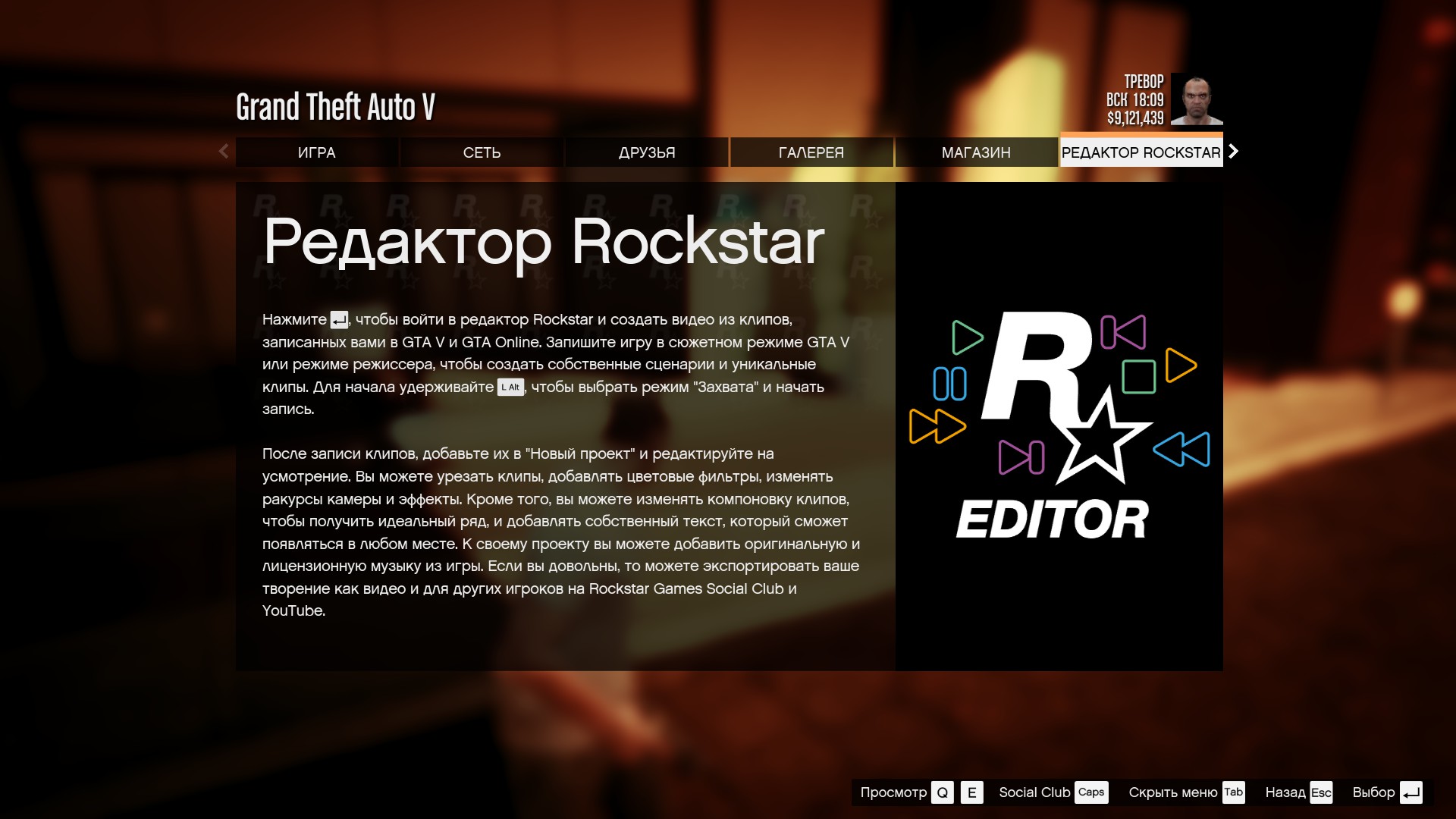Go to the ГАЛЕРЕЯ tab
Screen dimensions: 1456x819
pos(811,152)
